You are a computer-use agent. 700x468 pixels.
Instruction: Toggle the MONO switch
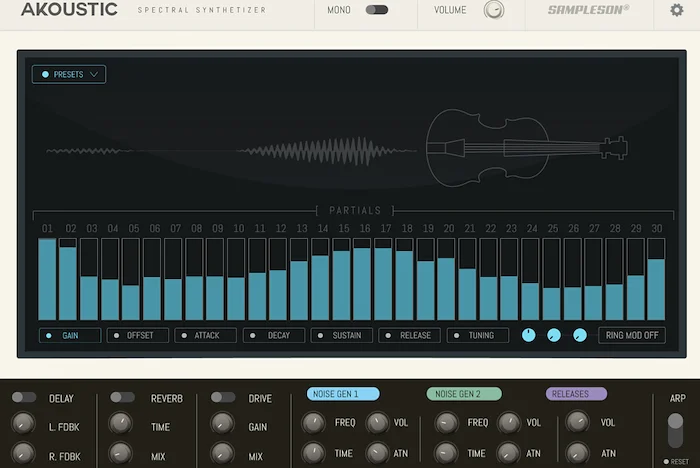click(x=377, y=10)
